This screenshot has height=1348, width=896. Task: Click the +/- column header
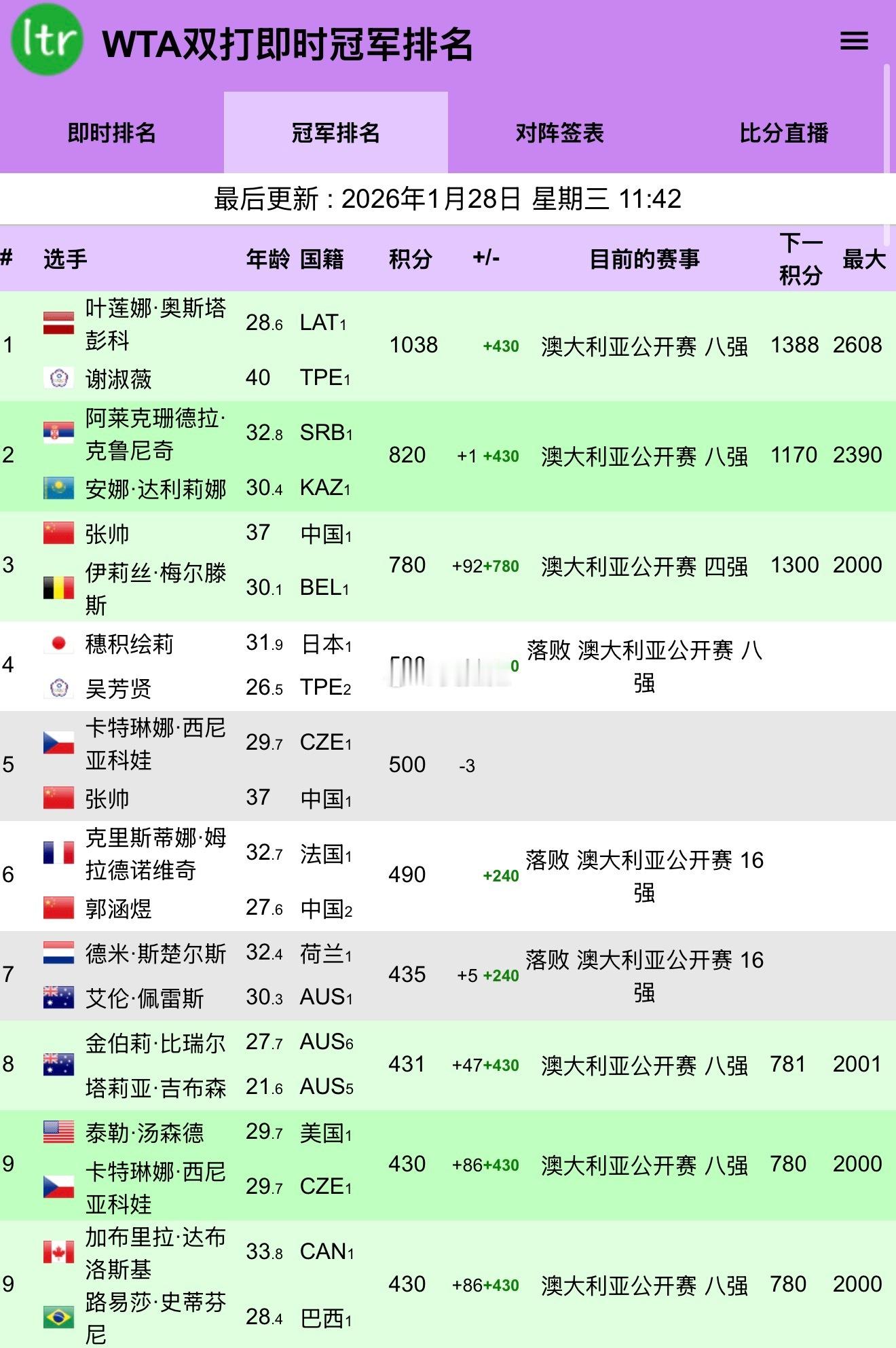pyautogui.click(x=486, y=257)
